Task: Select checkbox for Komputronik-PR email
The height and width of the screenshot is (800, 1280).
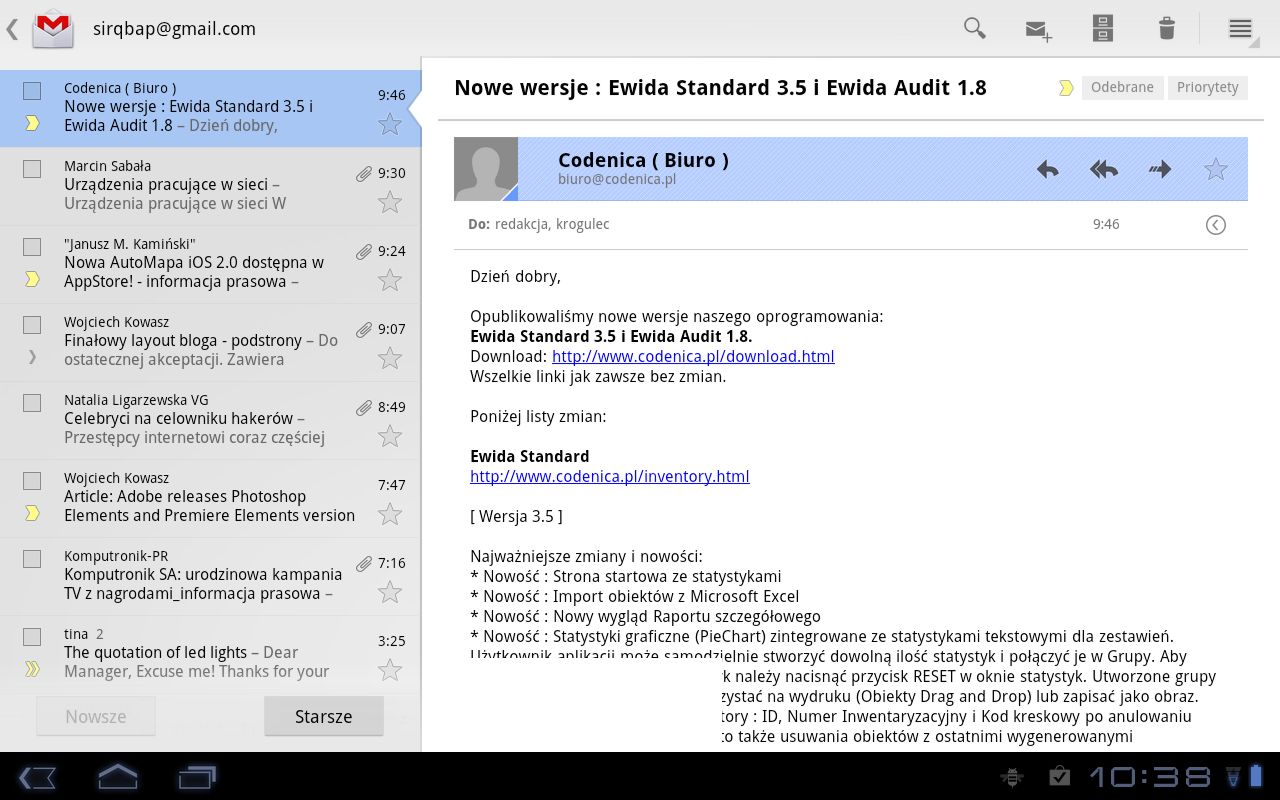Action: [32, 559]
